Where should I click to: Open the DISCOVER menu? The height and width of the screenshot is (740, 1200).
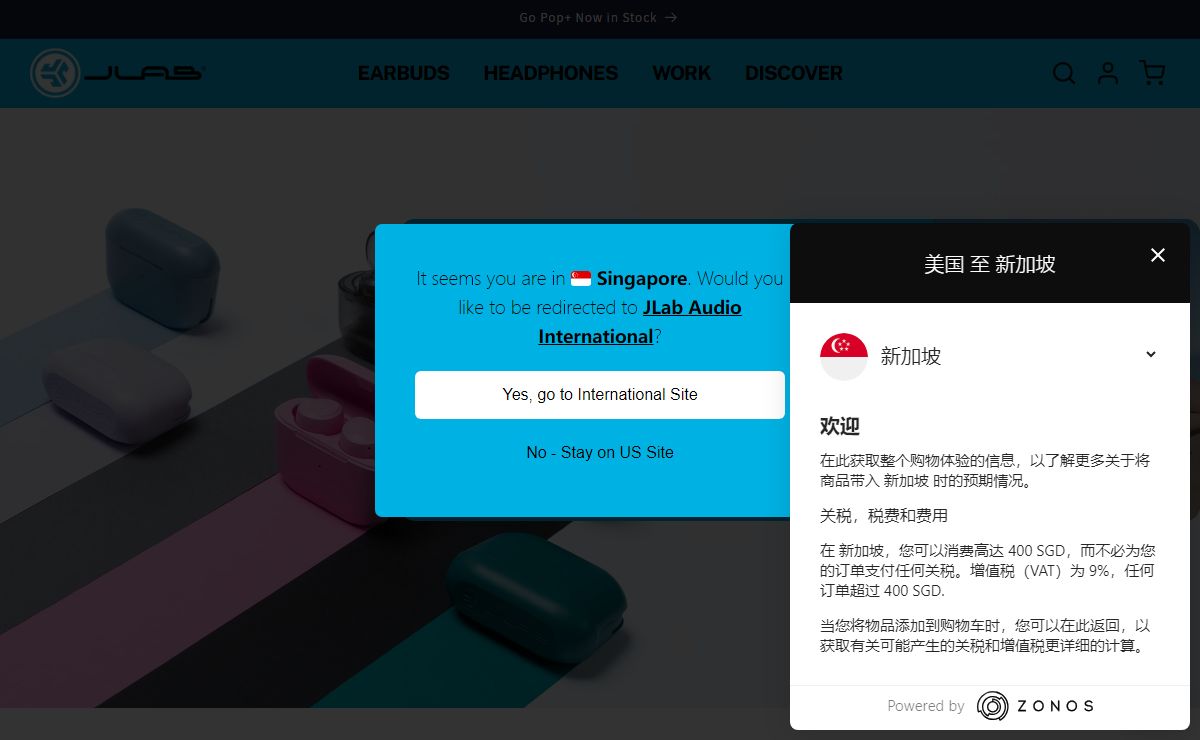pos(794,73)
